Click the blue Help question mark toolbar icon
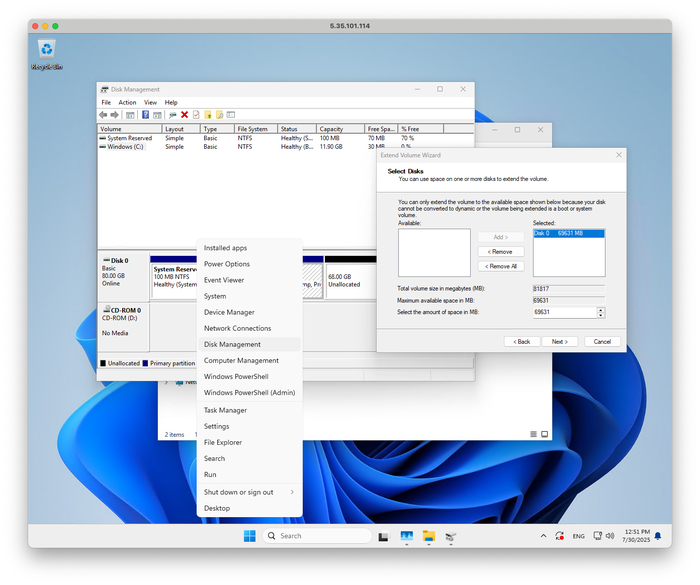Image resolution: width=700 pixels, height=585 pixels. [x=145, y=115]
